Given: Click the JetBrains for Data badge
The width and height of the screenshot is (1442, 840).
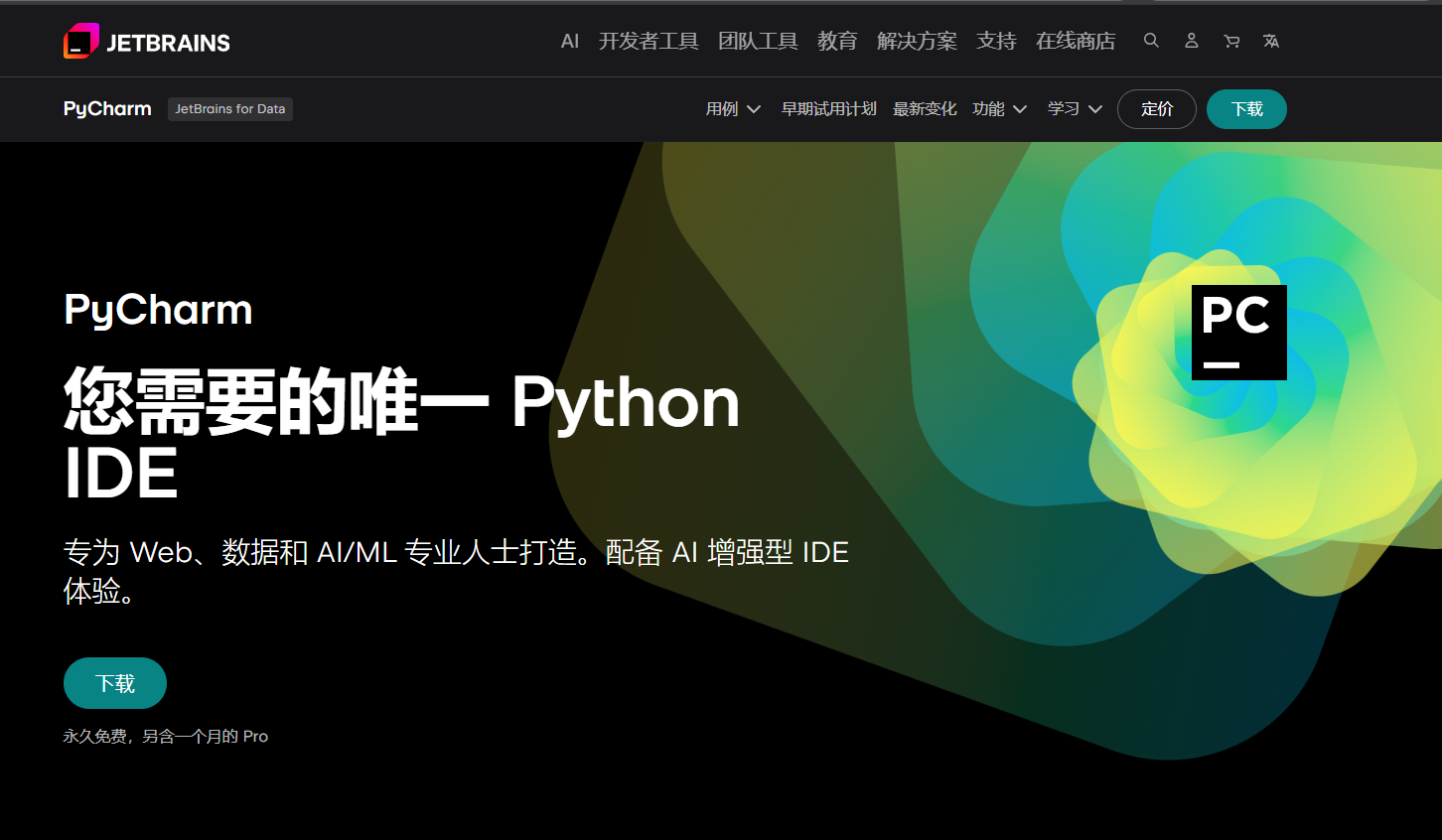Looking at the screenshot, I should click(230, 109).
